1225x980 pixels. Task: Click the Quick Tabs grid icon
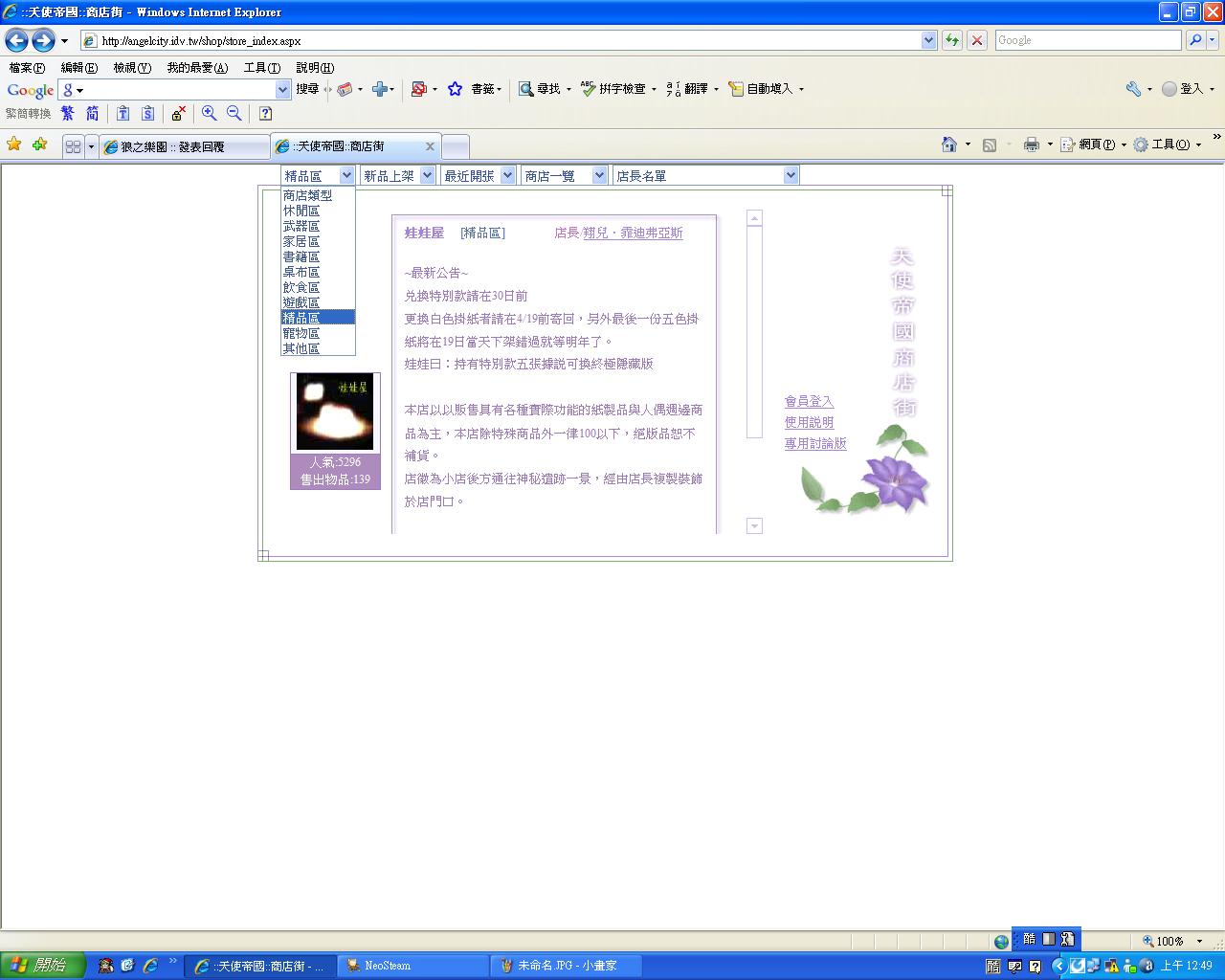(x=73, y=146)
